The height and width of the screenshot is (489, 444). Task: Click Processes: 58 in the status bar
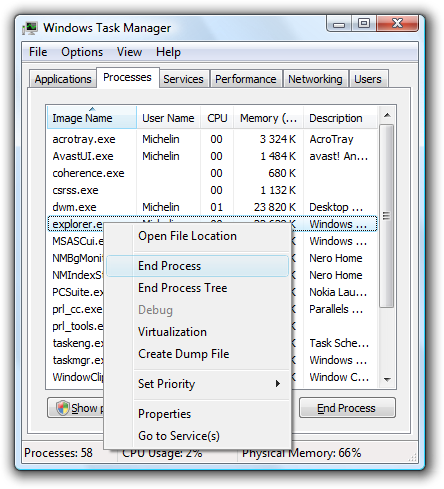(58, 453)
